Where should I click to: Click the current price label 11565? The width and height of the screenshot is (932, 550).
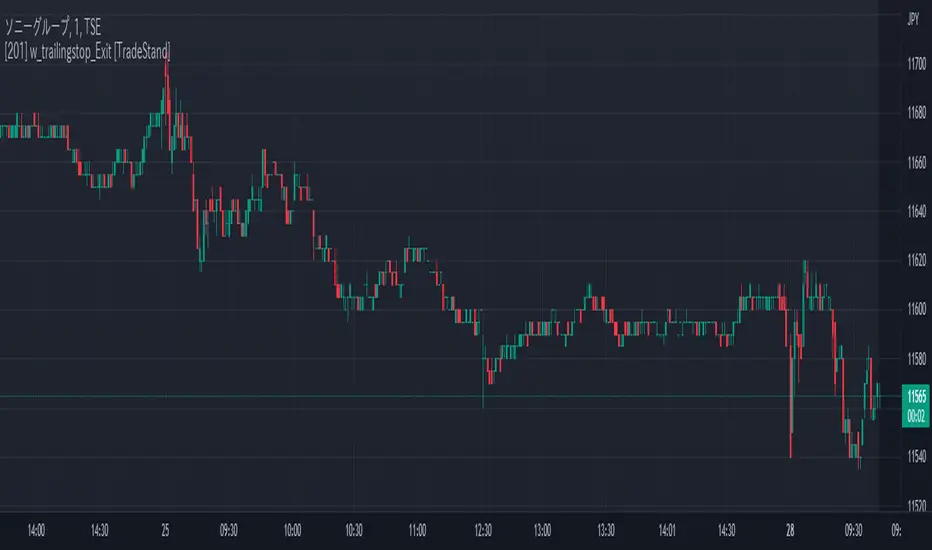[916, 397]
